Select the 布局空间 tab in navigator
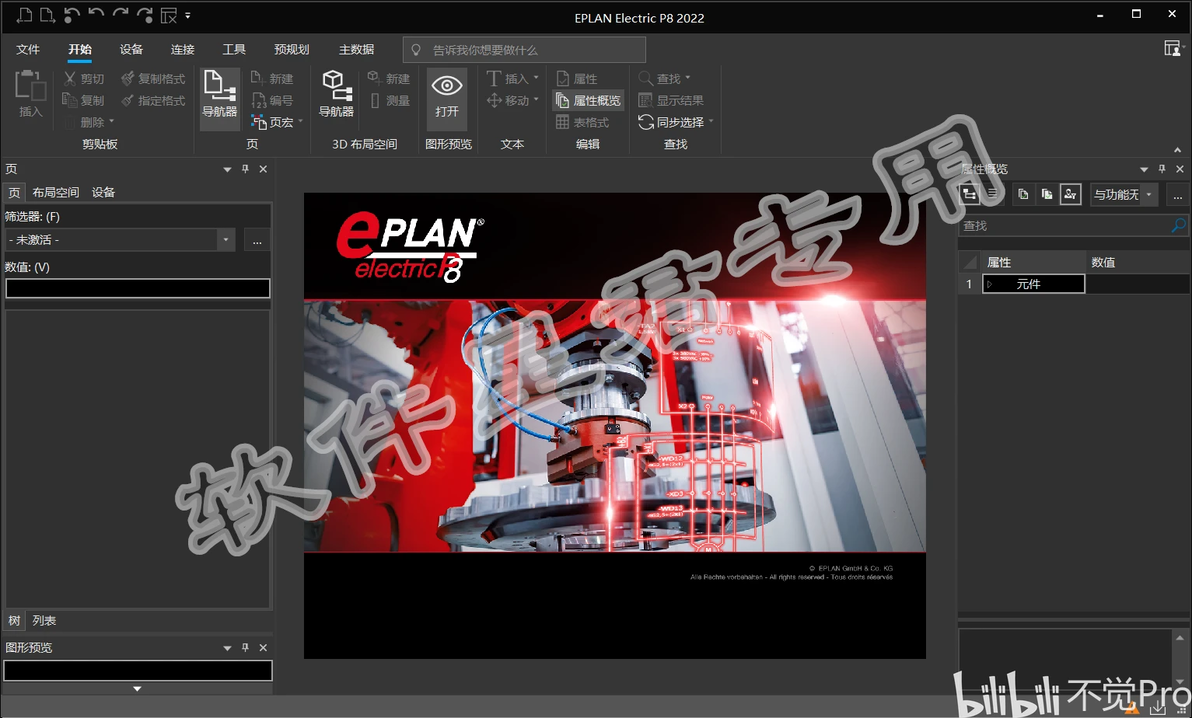The image size is (1192, 718). pyautogui.click(x=55, y=192)
